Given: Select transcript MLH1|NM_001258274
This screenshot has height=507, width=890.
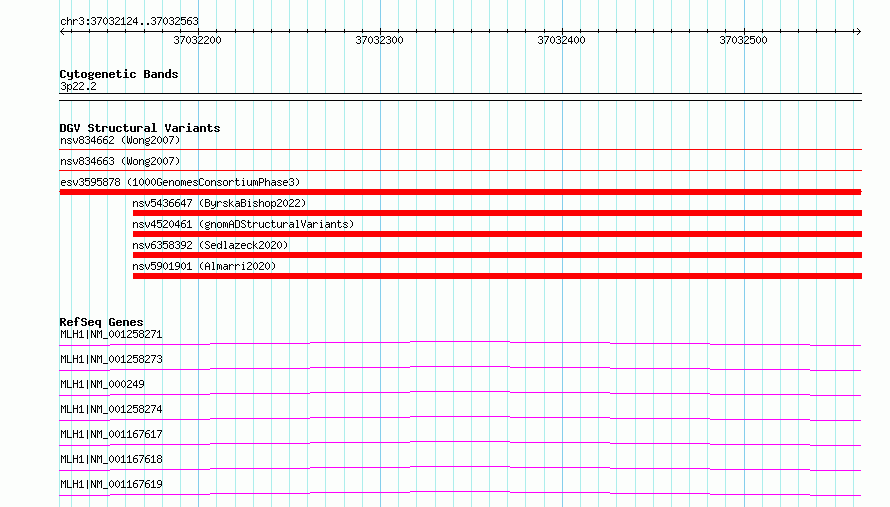Looking at the screenshot, I should [x=111, y=409].
